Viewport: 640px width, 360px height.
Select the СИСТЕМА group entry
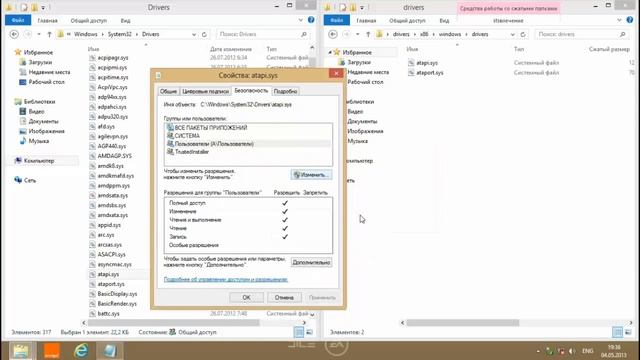tap(184, 136)
